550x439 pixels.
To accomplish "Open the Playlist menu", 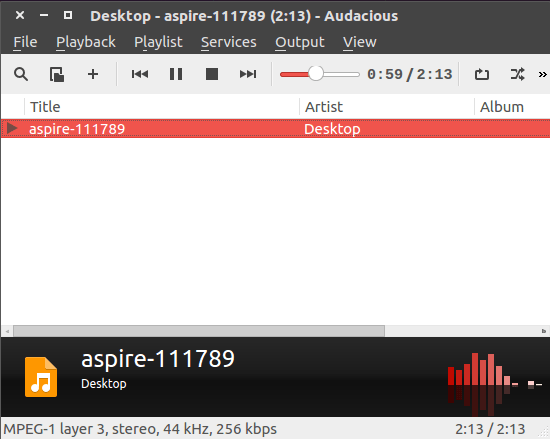I will 158,42.
